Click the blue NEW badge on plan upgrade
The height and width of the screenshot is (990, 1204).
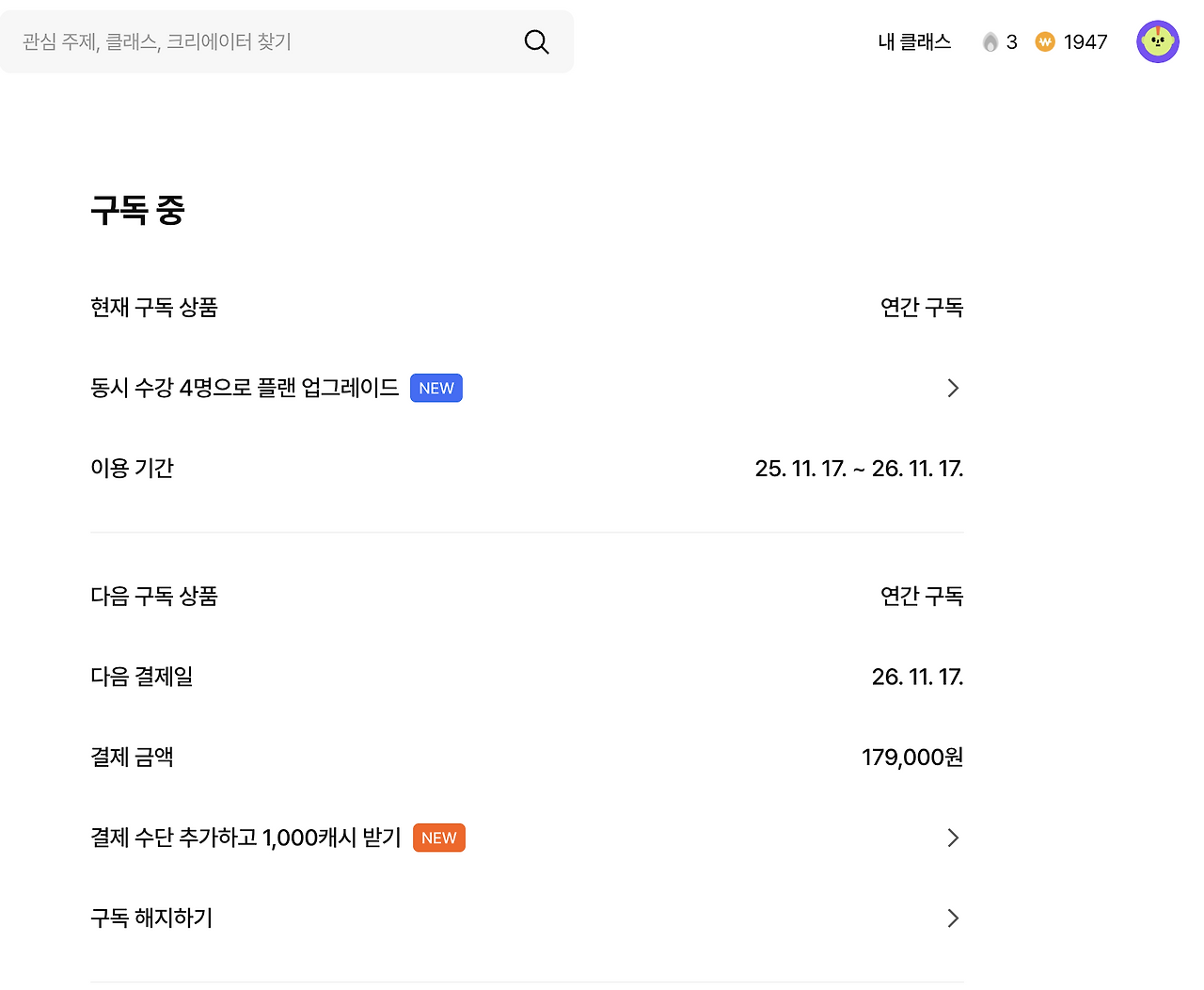(436, 389)
